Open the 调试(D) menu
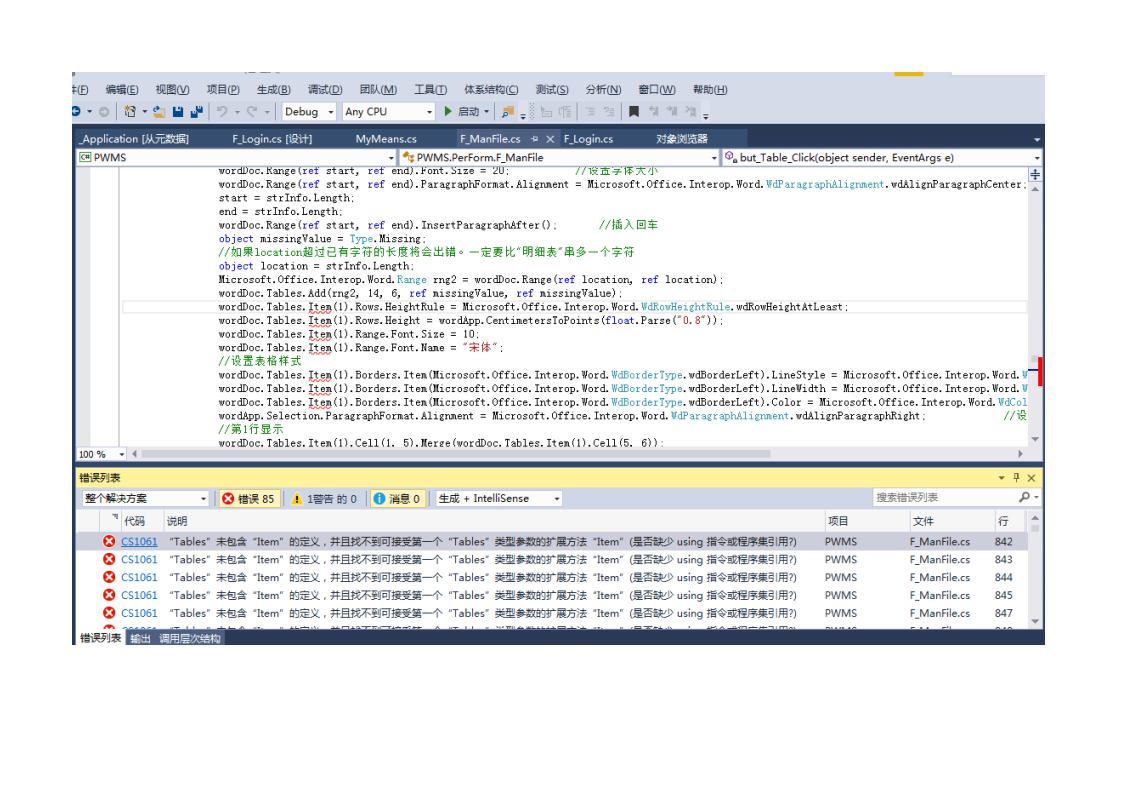Viewport: 1122px width, 793px height. [325, 89]
